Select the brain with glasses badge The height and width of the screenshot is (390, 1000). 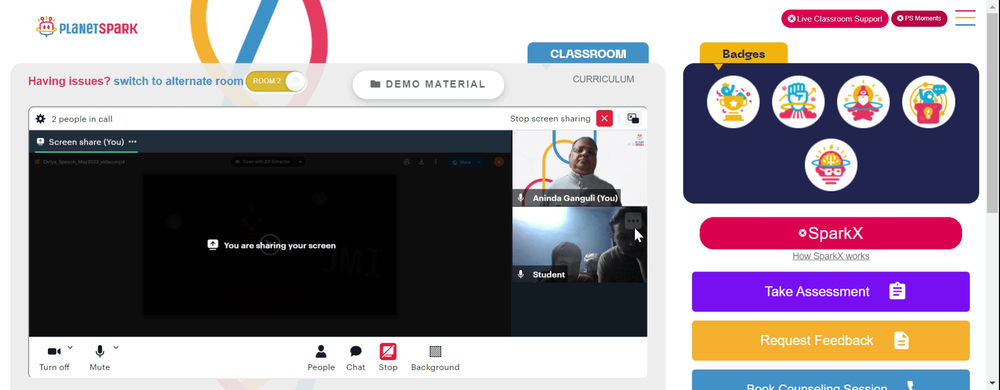tap(830, 164)
